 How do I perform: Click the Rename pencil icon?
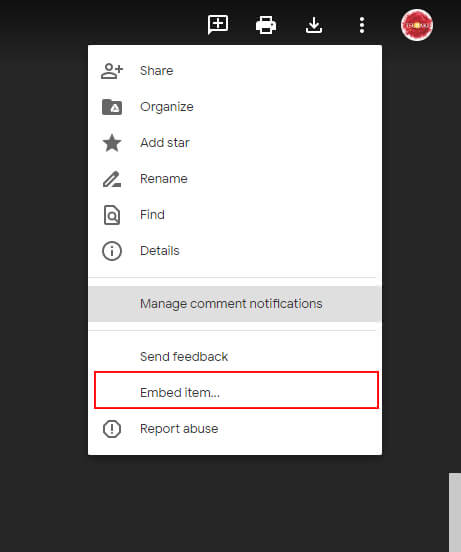point(112,179)
